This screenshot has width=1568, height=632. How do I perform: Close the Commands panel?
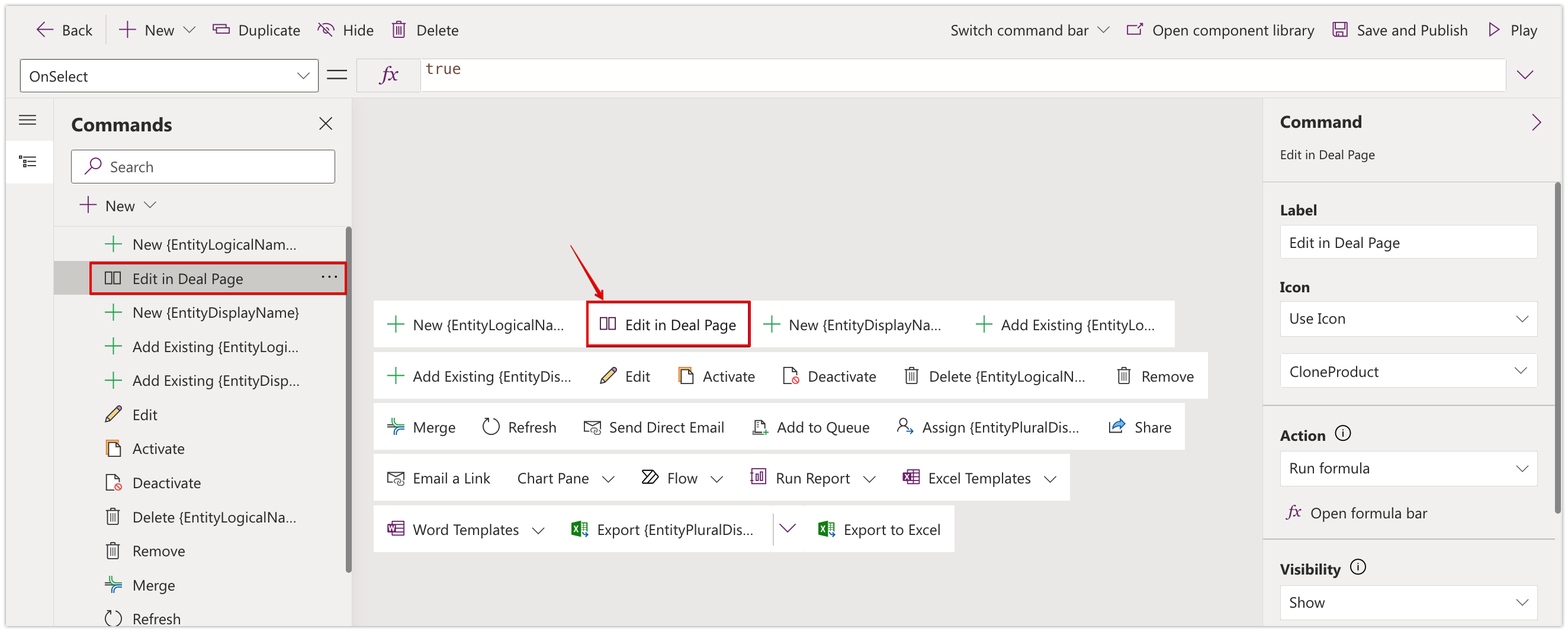click(x=326, y=124)
